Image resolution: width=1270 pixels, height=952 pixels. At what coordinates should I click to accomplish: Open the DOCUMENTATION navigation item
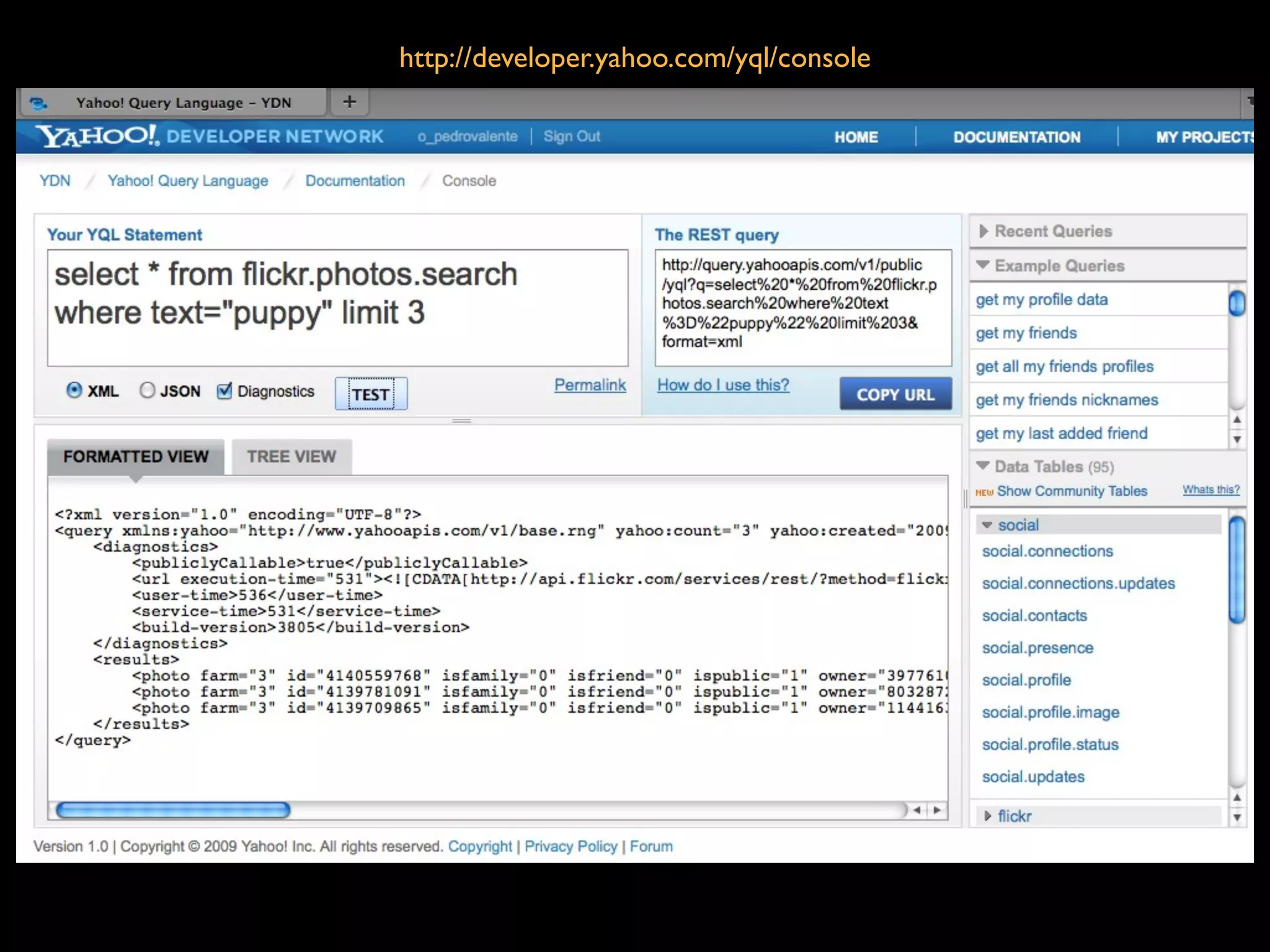click(1016, 137)
